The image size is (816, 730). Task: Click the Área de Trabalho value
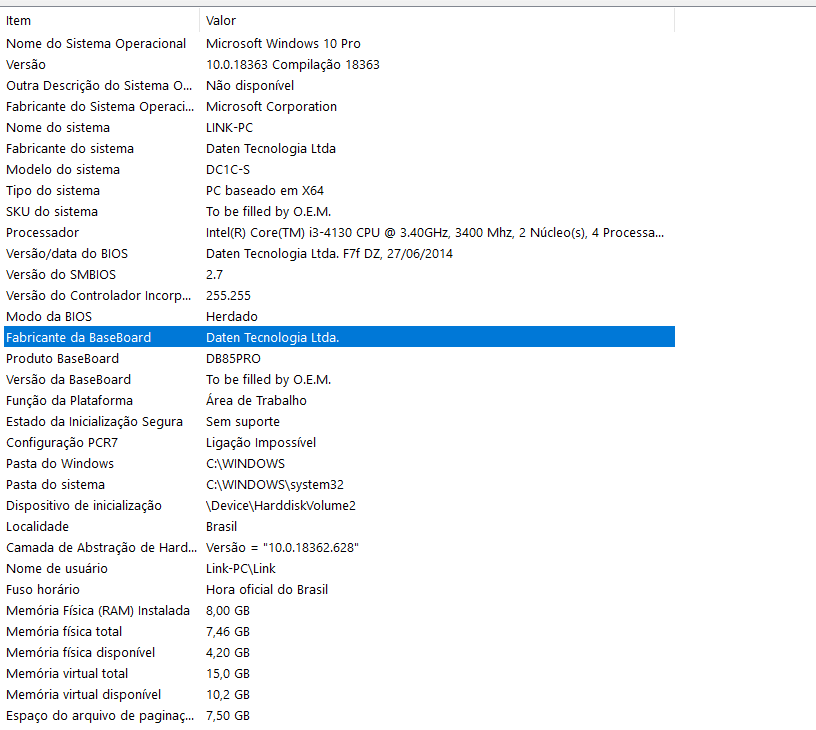pos(256,400)
